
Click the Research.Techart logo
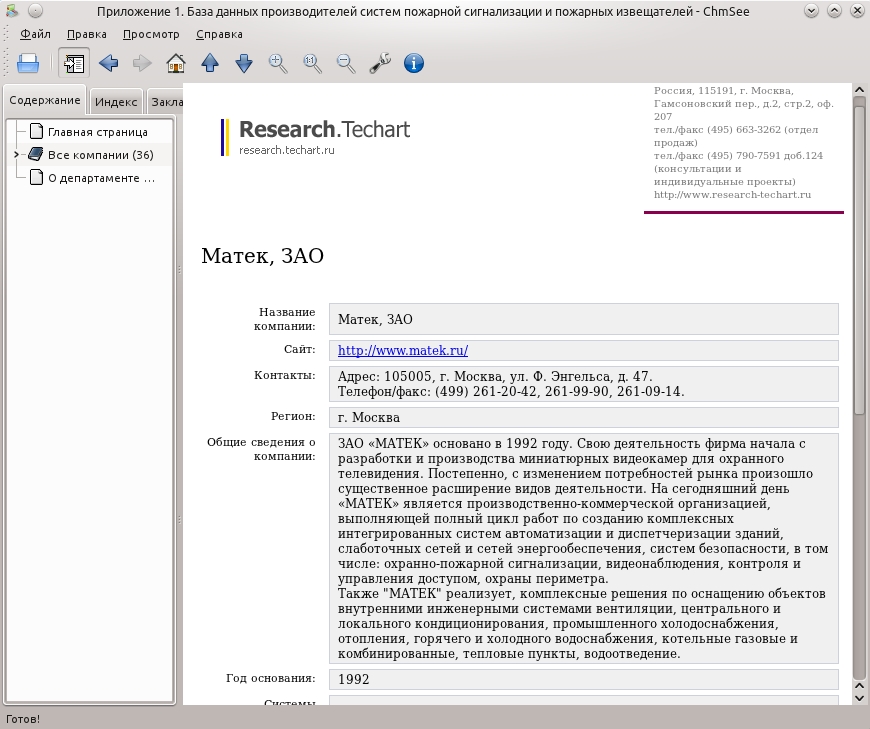pyautogui.click(x=316, y=137)
